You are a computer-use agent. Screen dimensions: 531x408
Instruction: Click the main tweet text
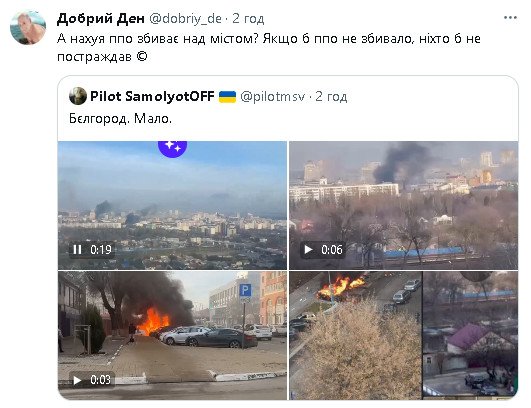click(x=269, y=47)
